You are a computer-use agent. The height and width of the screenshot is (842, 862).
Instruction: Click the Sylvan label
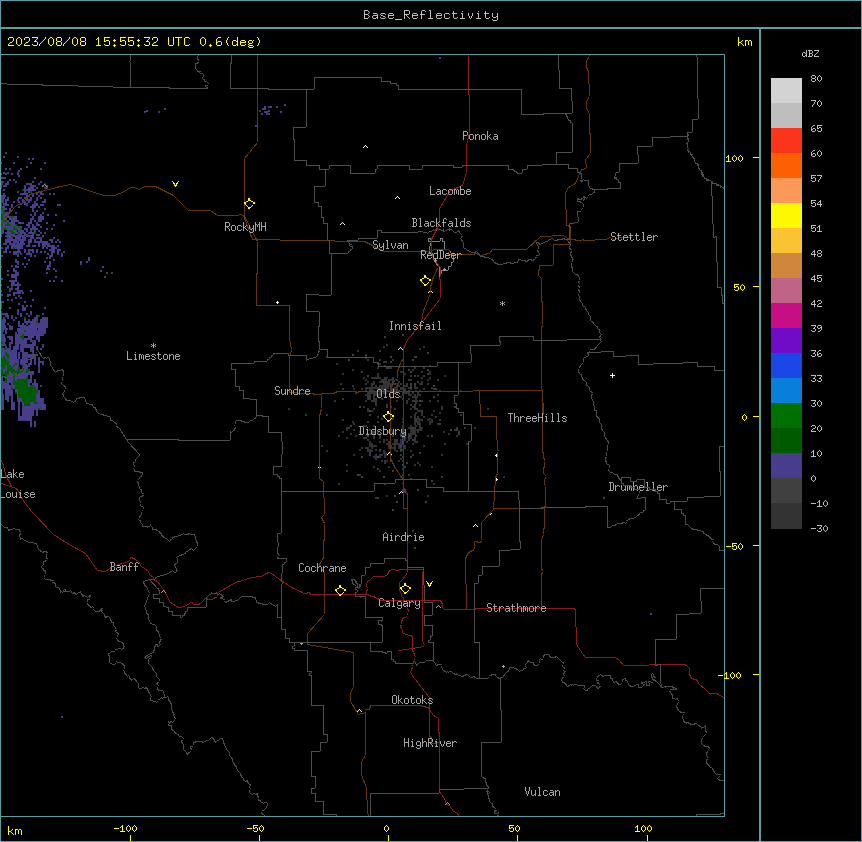click(390, 245)
